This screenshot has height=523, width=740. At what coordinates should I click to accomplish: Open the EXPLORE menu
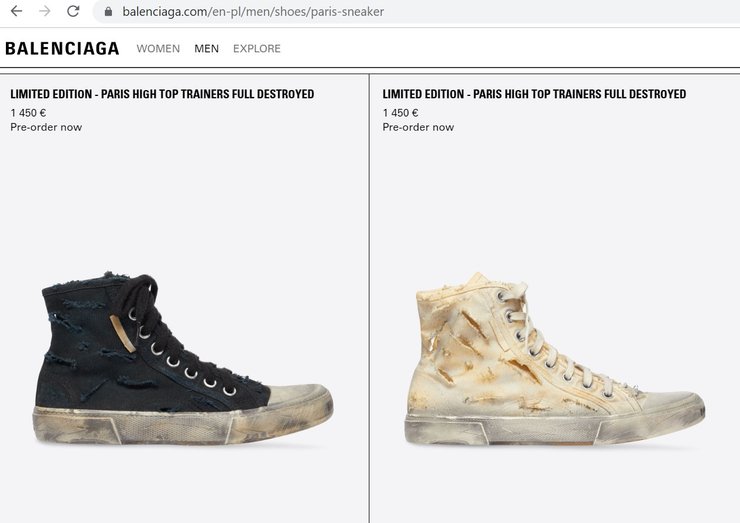257,49
